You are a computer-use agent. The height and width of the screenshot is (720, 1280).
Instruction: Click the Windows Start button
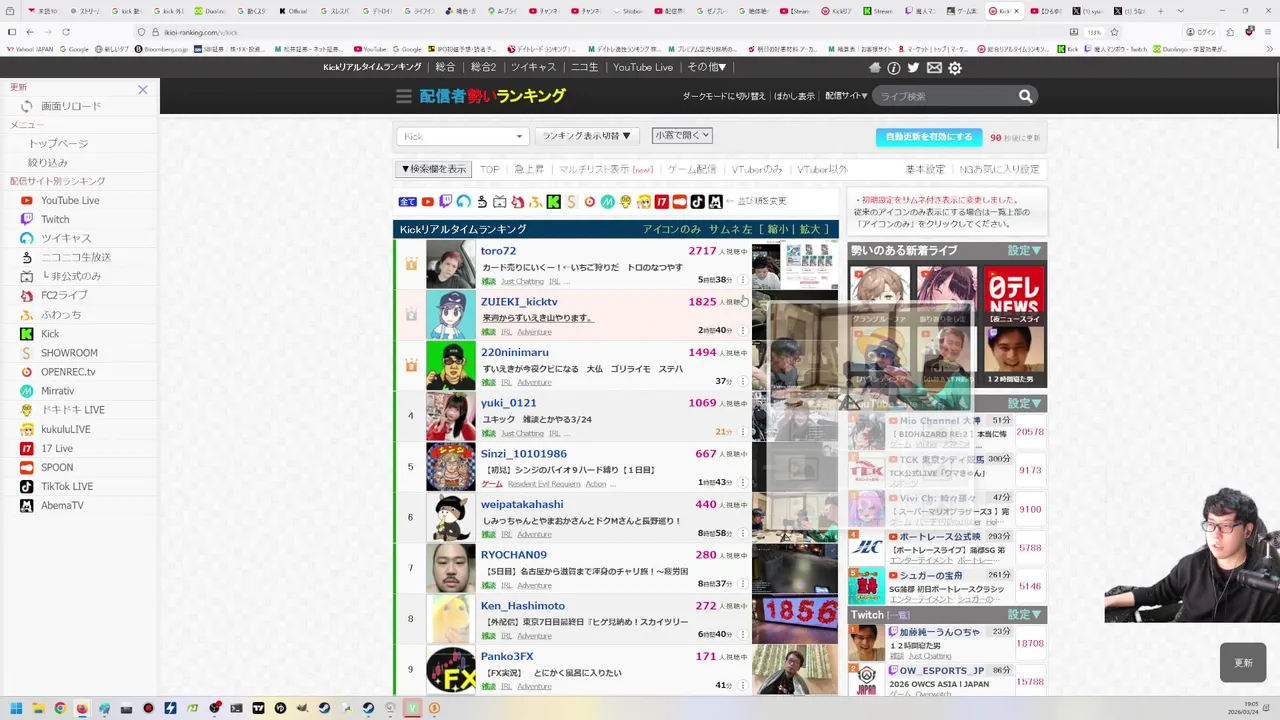point(16,708)
